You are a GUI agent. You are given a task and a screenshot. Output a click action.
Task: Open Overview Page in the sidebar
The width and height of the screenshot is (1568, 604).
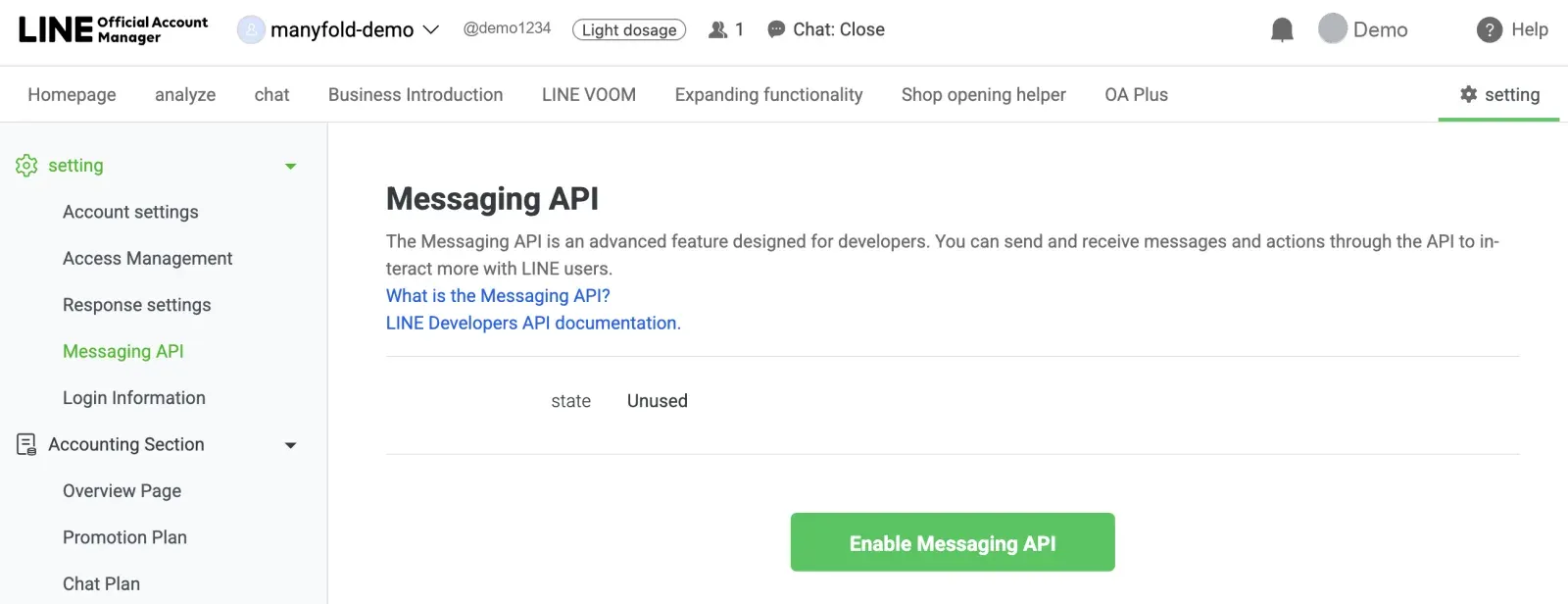pos(122,490)
